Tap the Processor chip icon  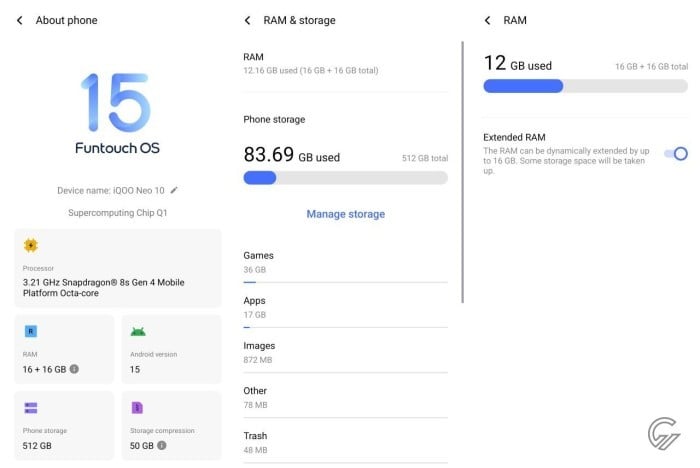coord(31,245)
